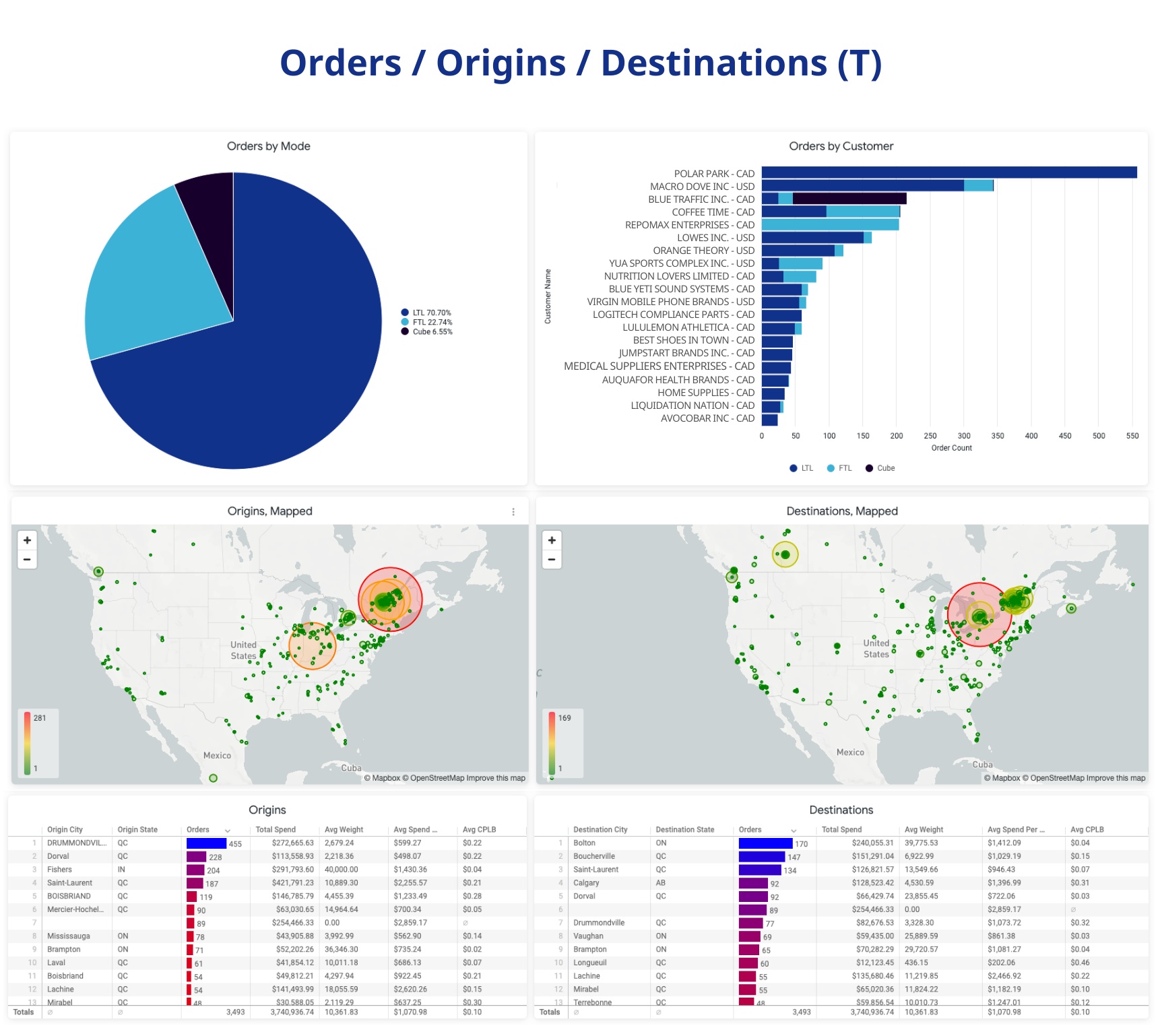Sort by Destination State column header
Image resolution: width=1160 pixels, height=1036 pixels.
(x=685, y=830)
